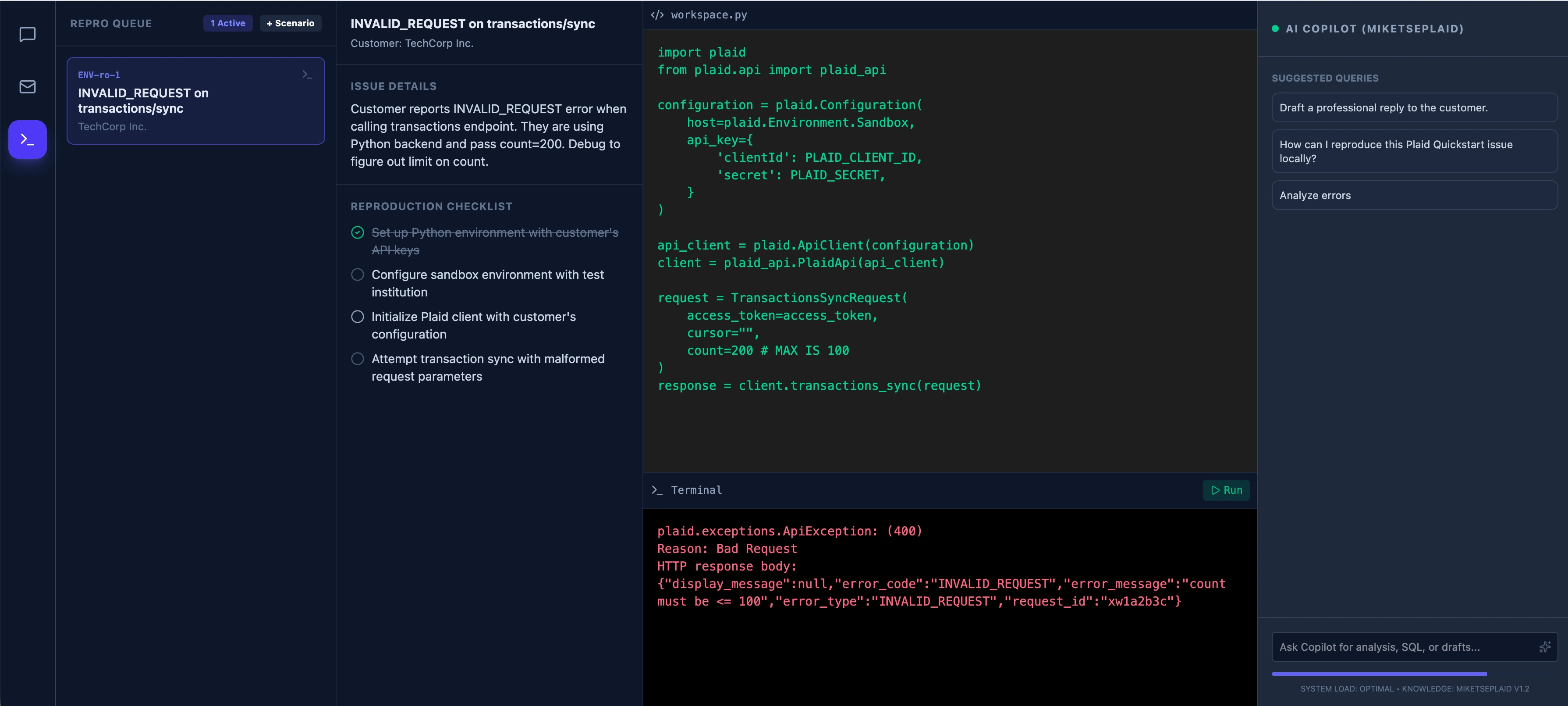1568x706 pixels.
Task: Select Draft a professional reply suggestion
Action: tap(1415, 108)
